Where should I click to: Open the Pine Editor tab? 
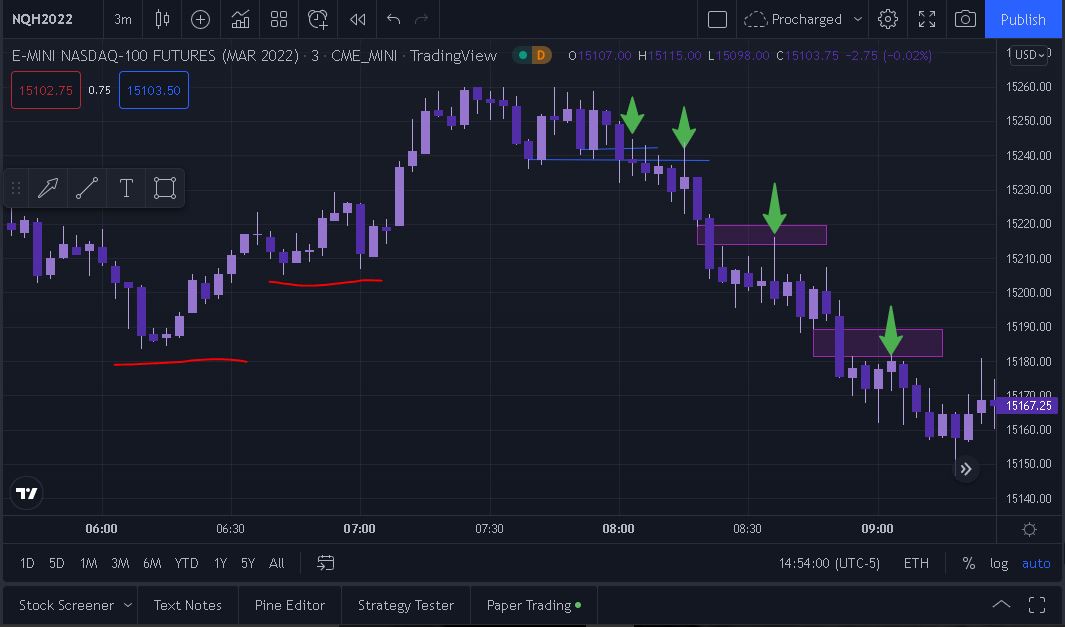click(x=290, y=605)
